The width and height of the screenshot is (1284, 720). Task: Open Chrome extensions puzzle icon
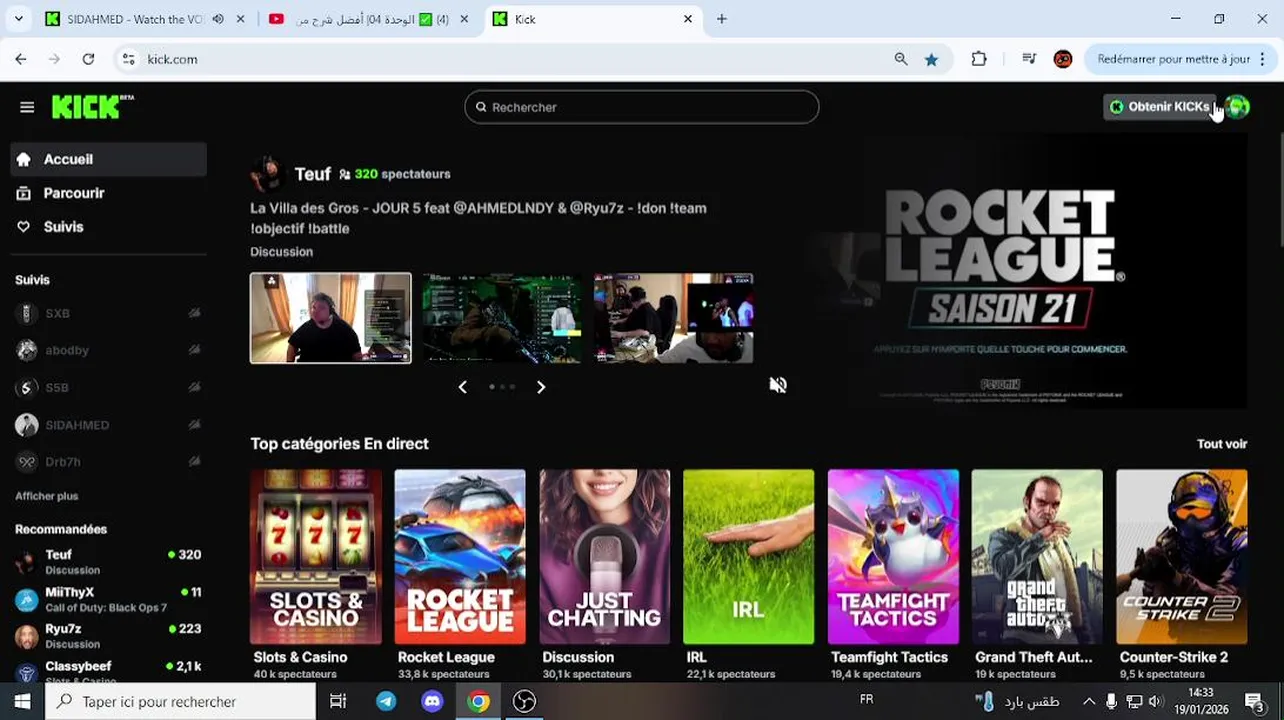pyautogui.click(x=979, y=59)
